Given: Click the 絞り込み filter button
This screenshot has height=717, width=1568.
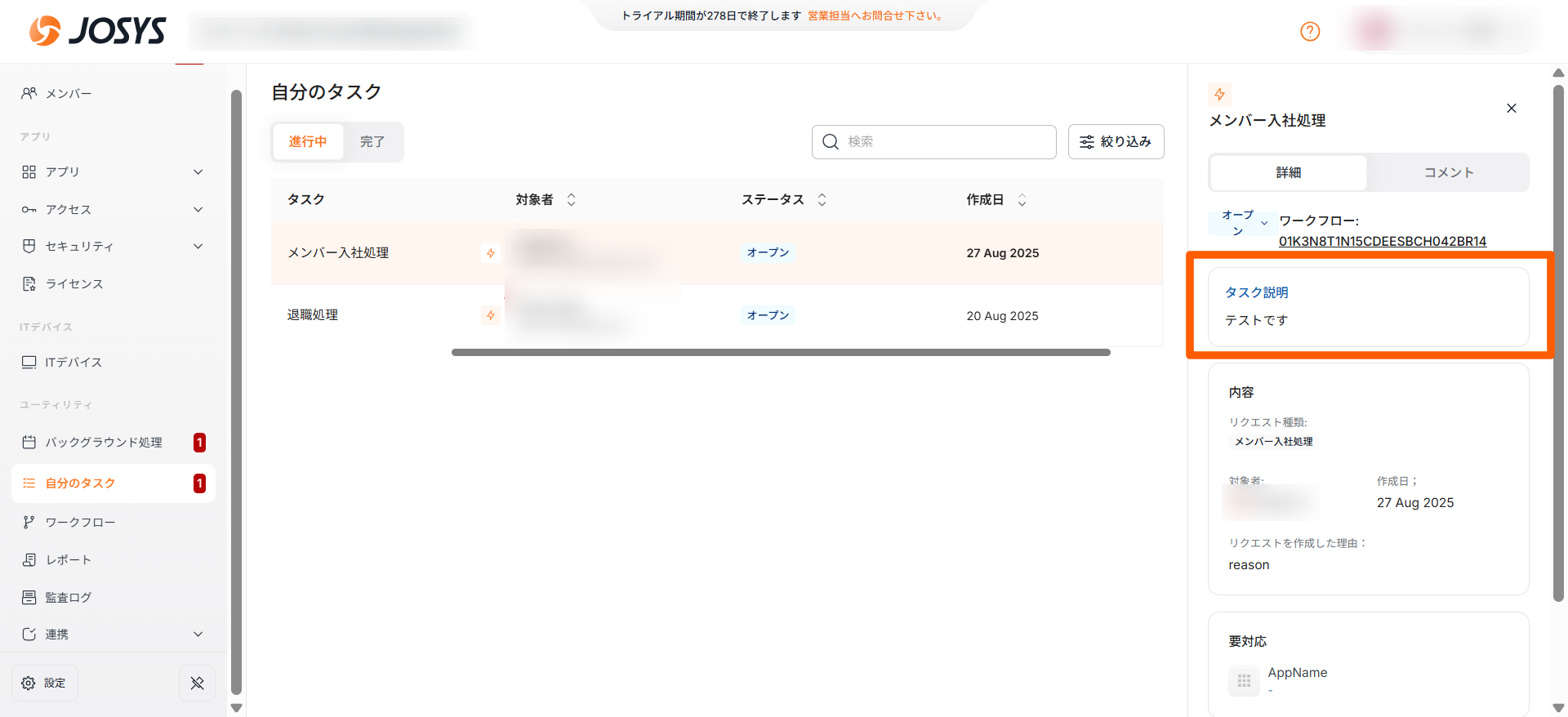Looking at the screenshot, I should (x=1116, y=141).
